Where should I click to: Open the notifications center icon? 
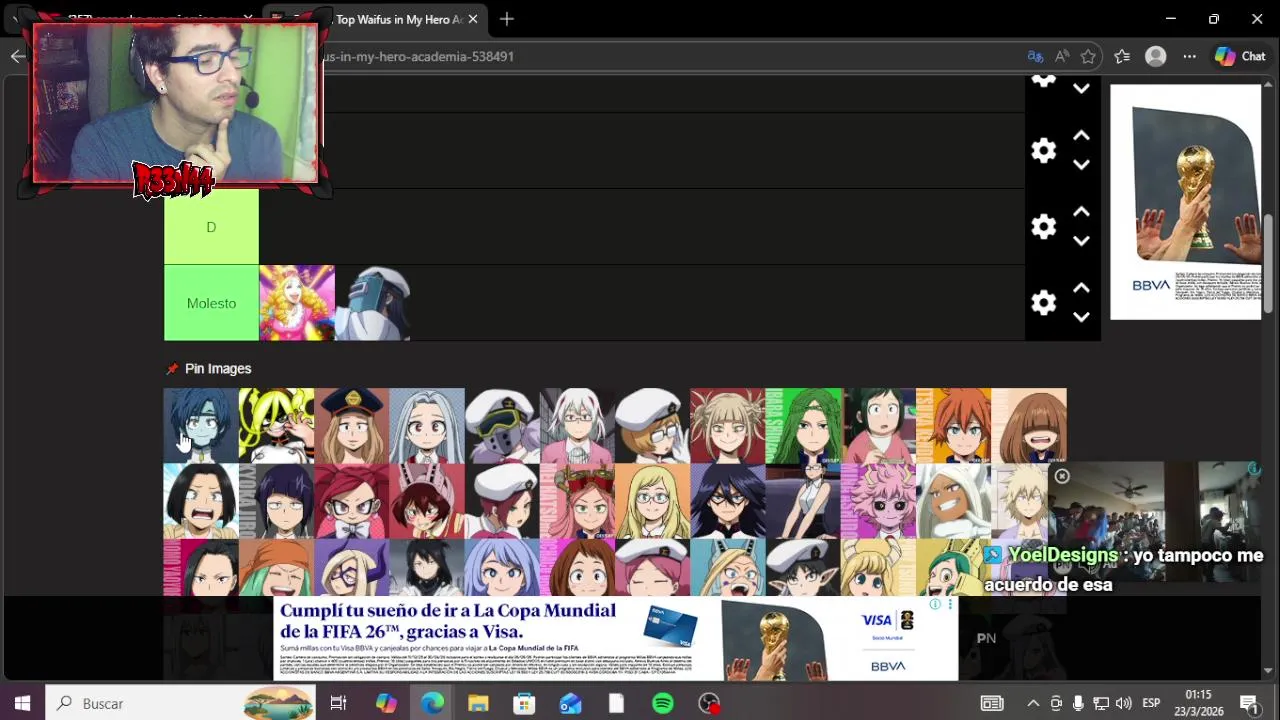click(1248, 703)
